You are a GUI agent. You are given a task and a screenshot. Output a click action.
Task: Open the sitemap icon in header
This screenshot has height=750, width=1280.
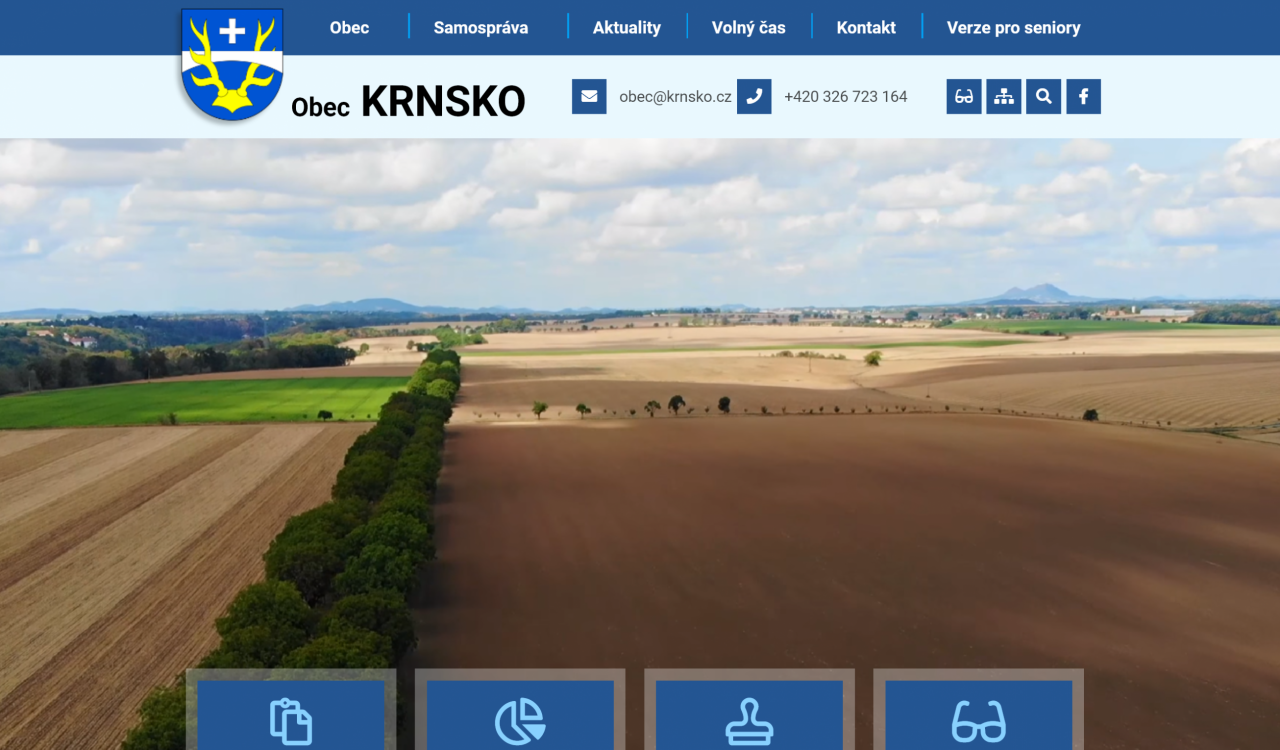click(1004, 97)
